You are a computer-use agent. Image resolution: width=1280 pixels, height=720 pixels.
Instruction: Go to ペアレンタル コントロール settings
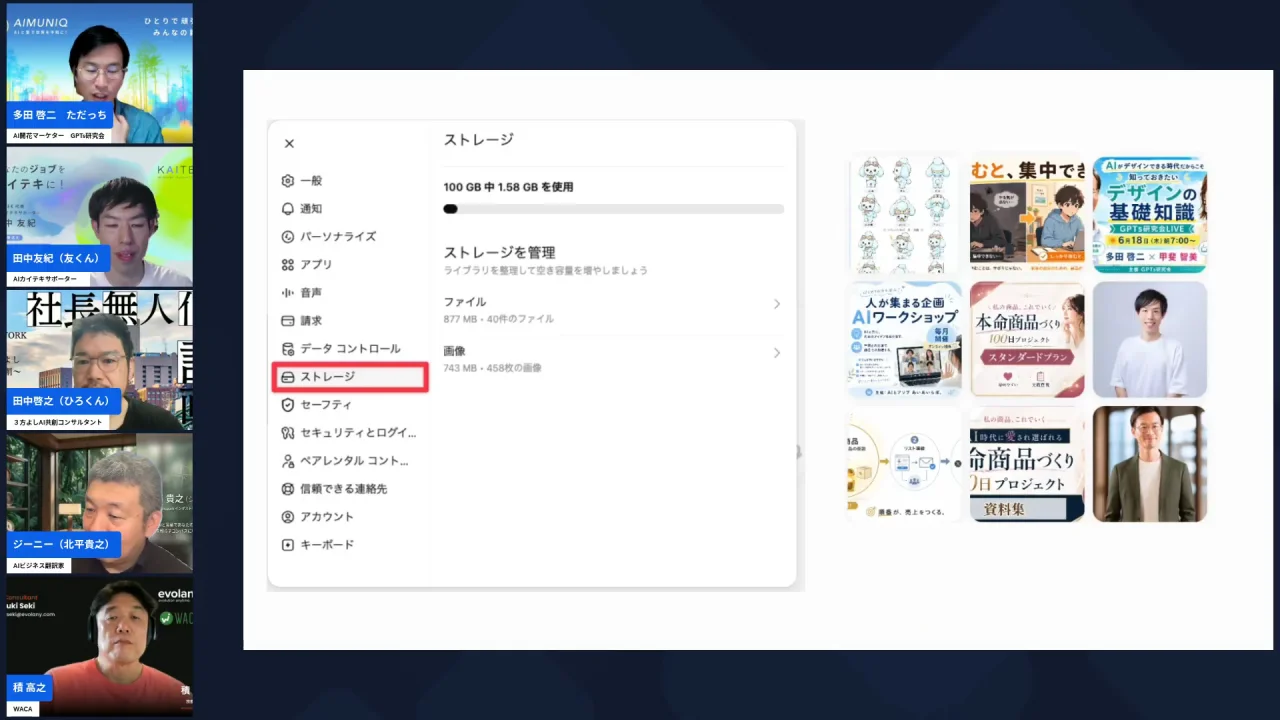[x=350, y=461]
